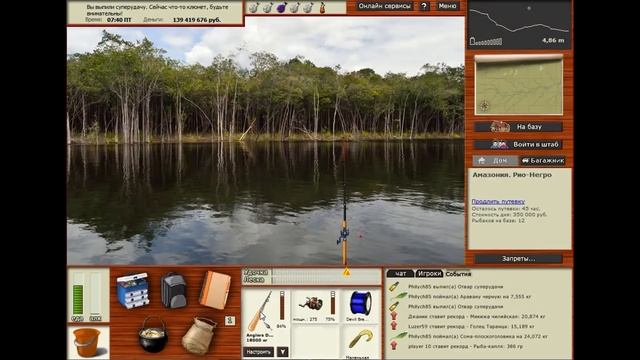Open the help question mark button
This screenshot has height=360, width=640.
(x=424, y=6)
